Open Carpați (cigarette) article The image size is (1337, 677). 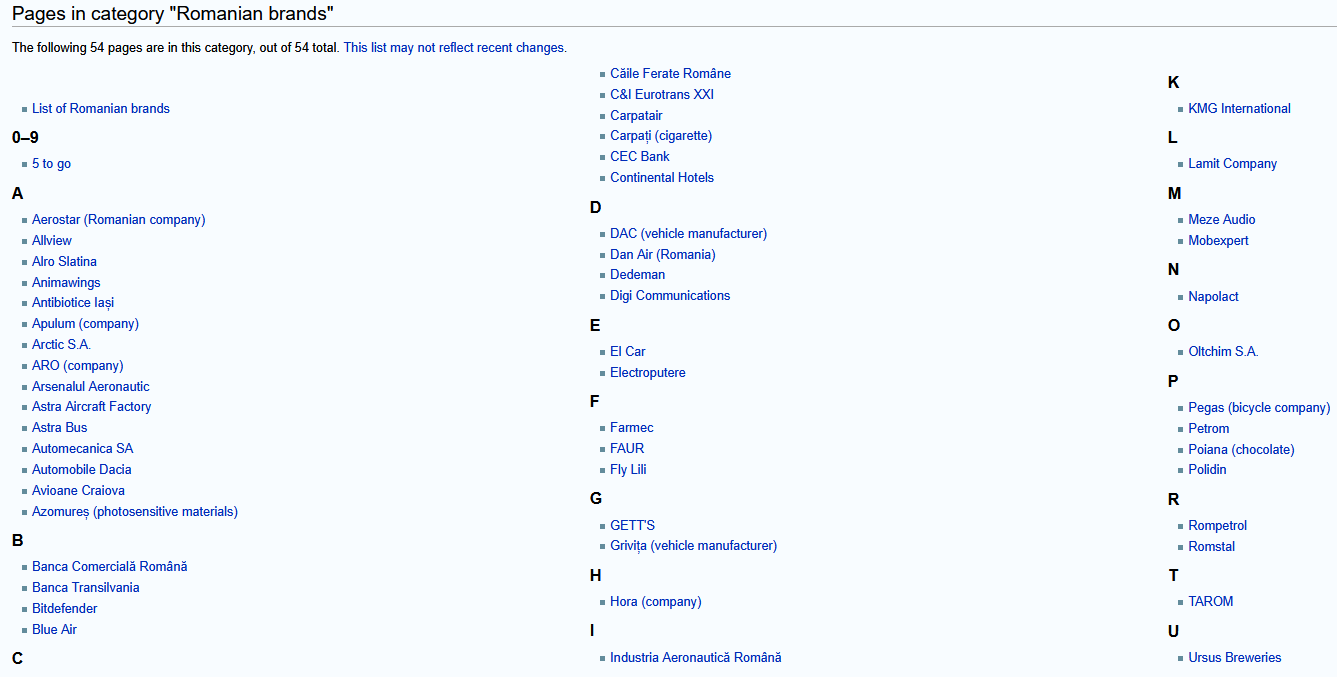coord(661,135)
